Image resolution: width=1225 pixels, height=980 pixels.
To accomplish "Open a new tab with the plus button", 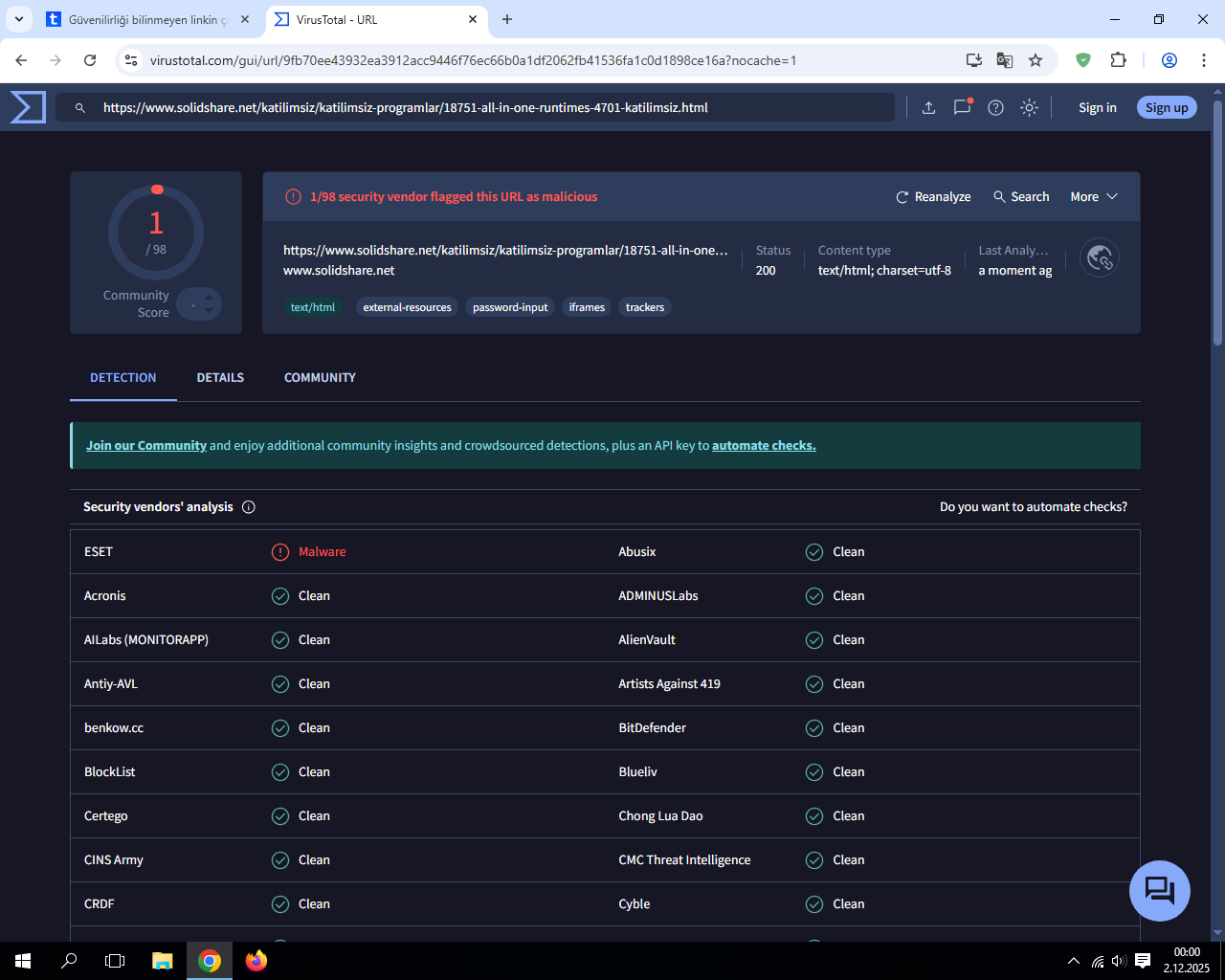I will point(507,19).
